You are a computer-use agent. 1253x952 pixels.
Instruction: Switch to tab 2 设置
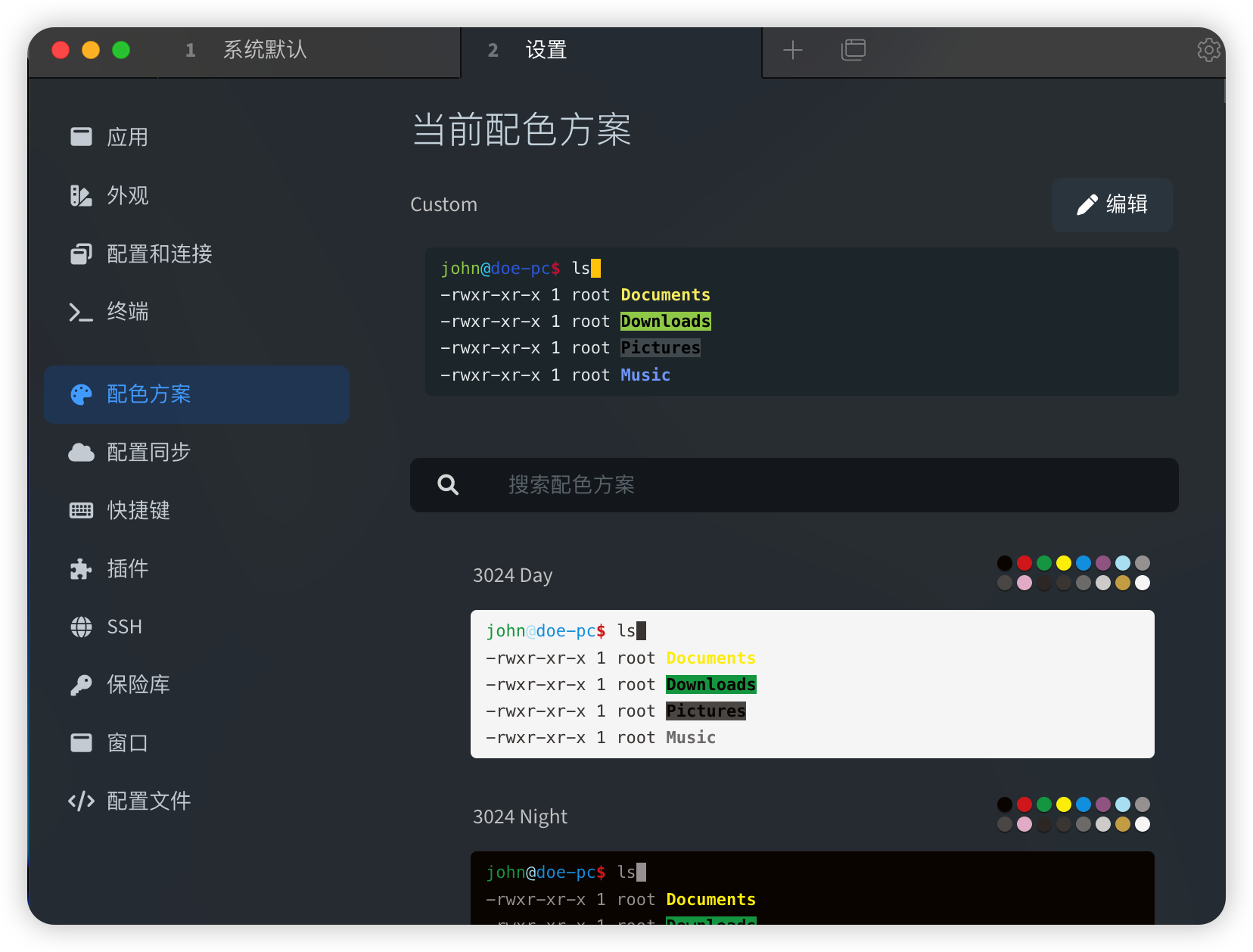(x=611, y=51)
